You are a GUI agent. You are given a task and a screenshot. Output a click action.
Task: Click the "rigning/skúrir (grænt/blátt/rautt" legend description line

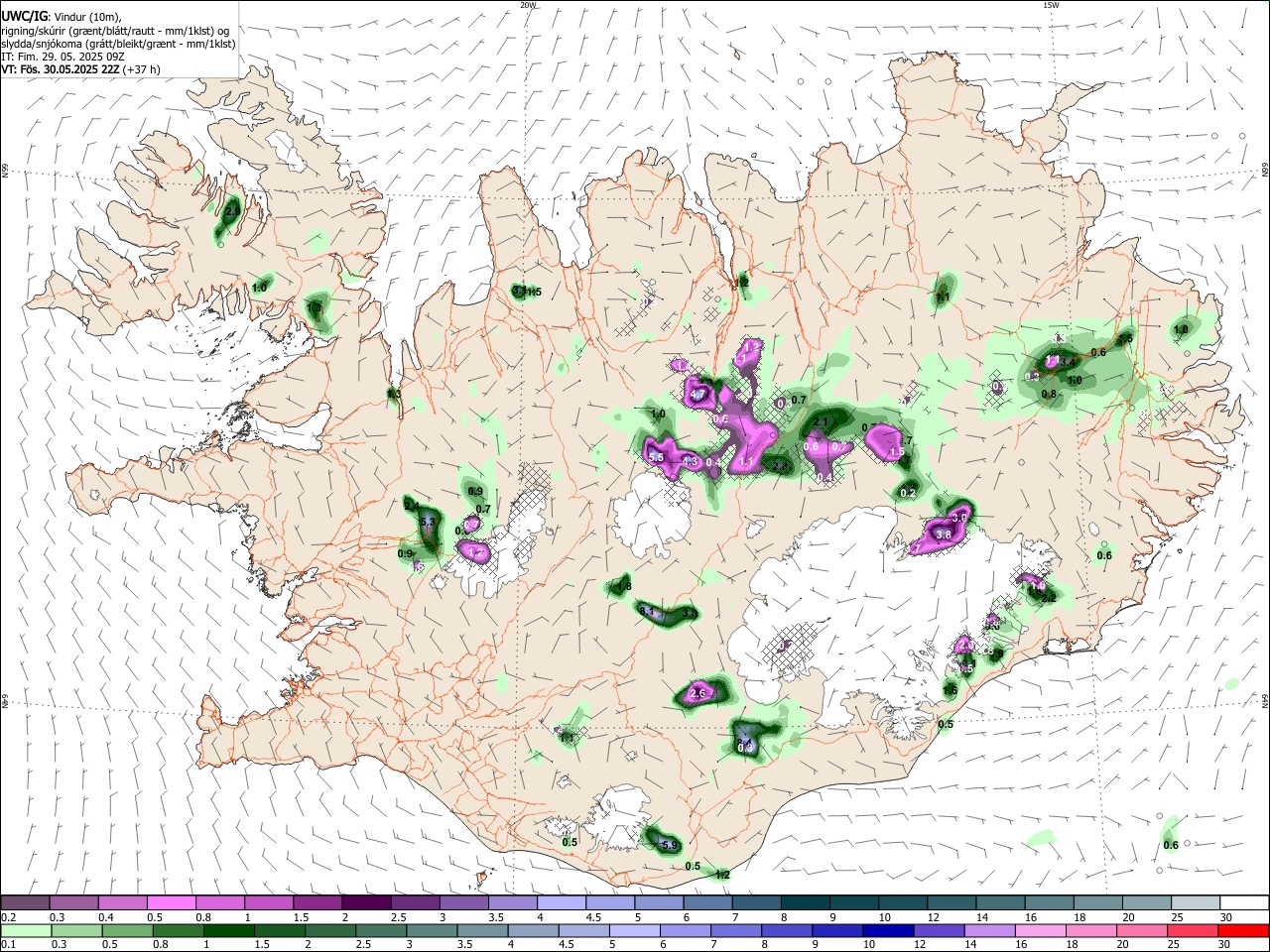point(115,30)
